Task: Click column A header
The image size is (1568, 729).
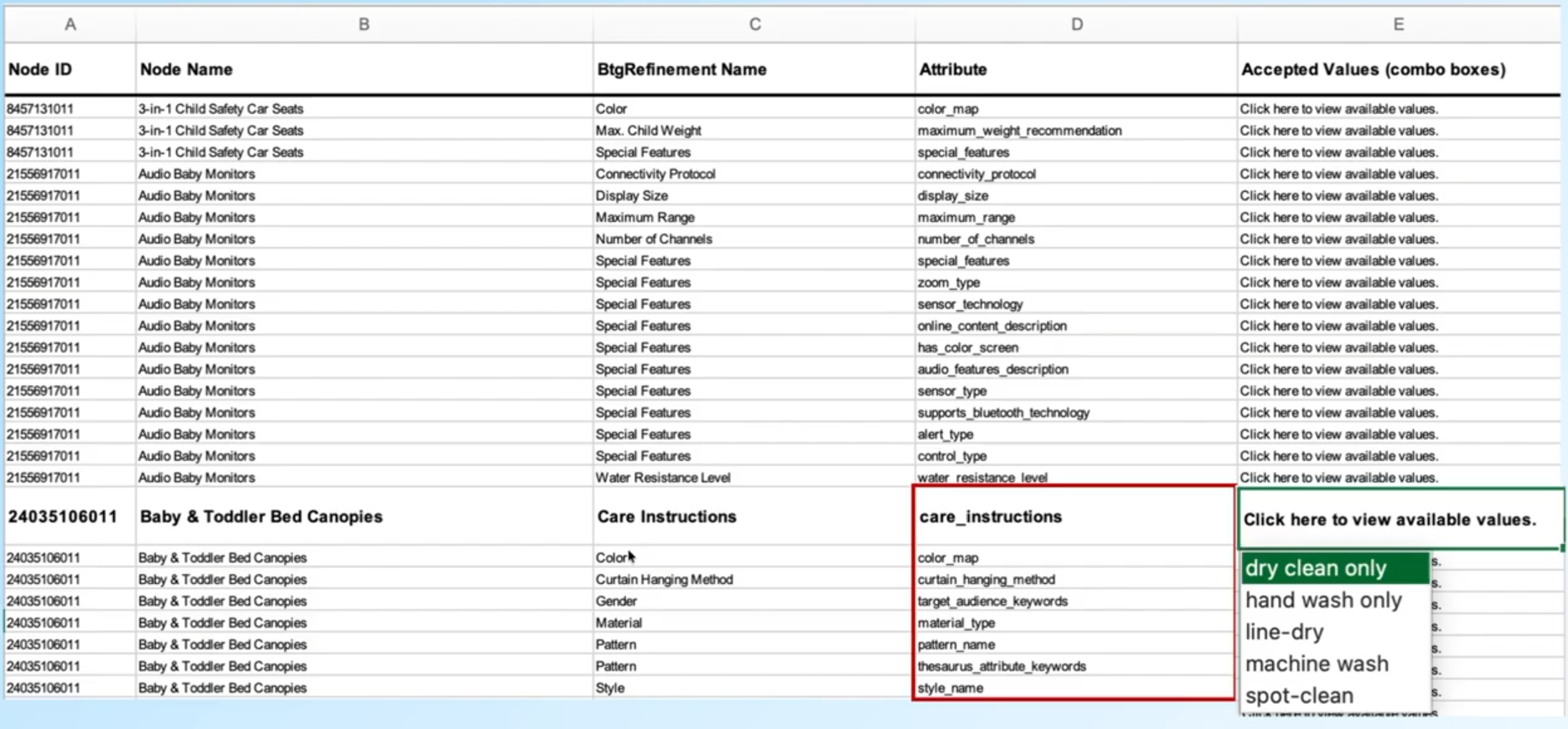Action: pyautogui.click(x=70, y=24)
